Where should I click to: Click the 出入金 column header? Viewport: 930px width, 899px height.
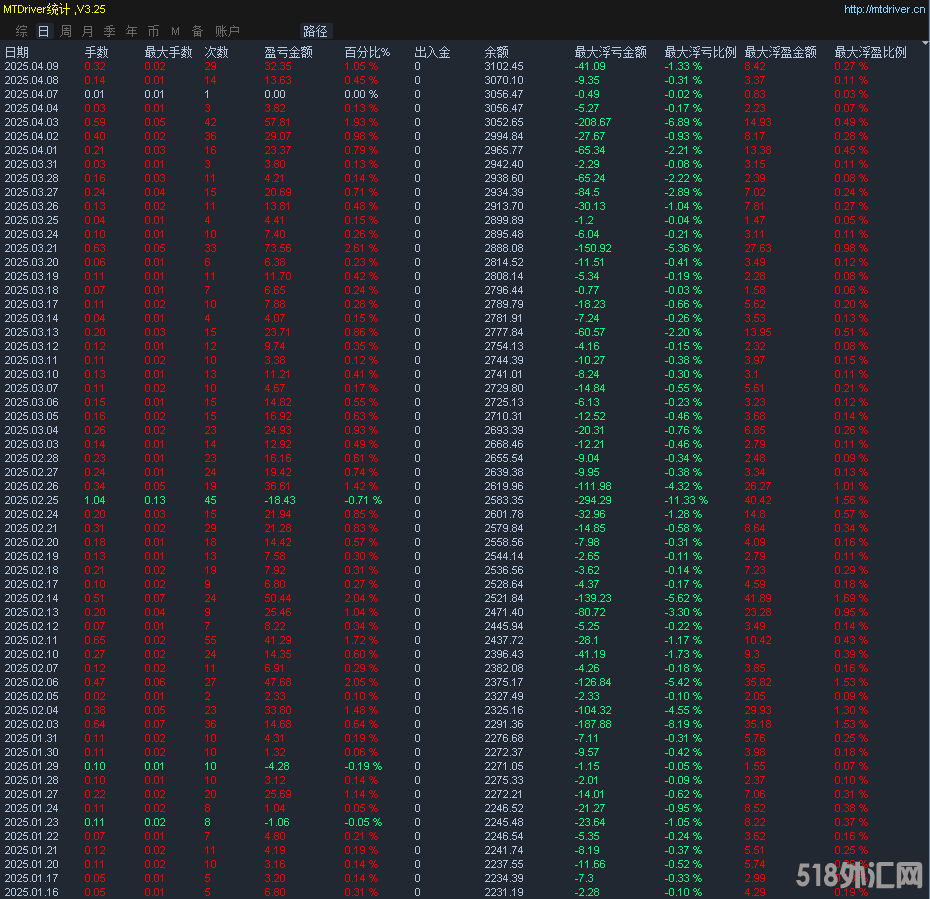click(432, 52)
